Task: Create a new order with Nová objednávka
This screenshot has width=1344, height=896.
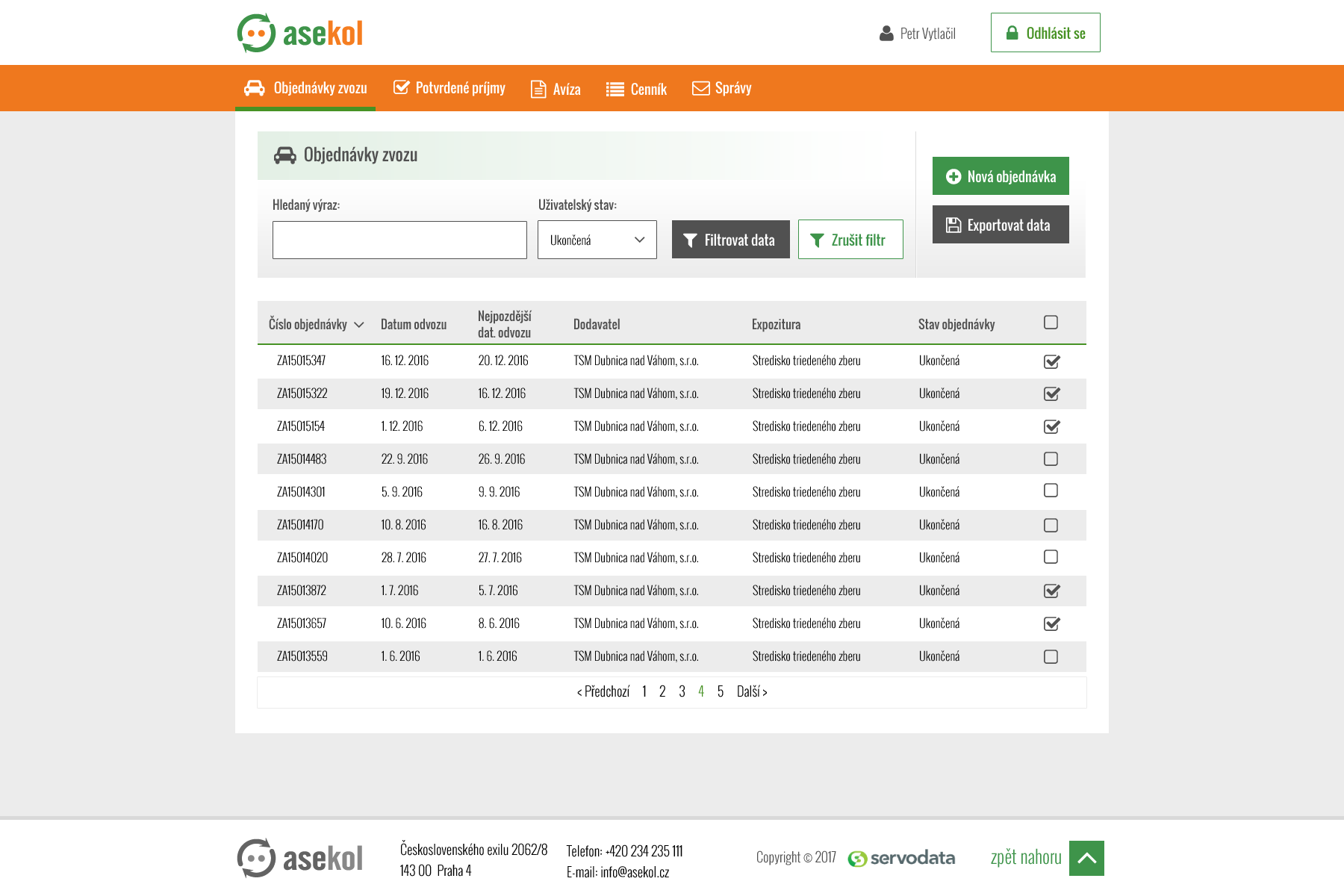Action: (1001, 176)
